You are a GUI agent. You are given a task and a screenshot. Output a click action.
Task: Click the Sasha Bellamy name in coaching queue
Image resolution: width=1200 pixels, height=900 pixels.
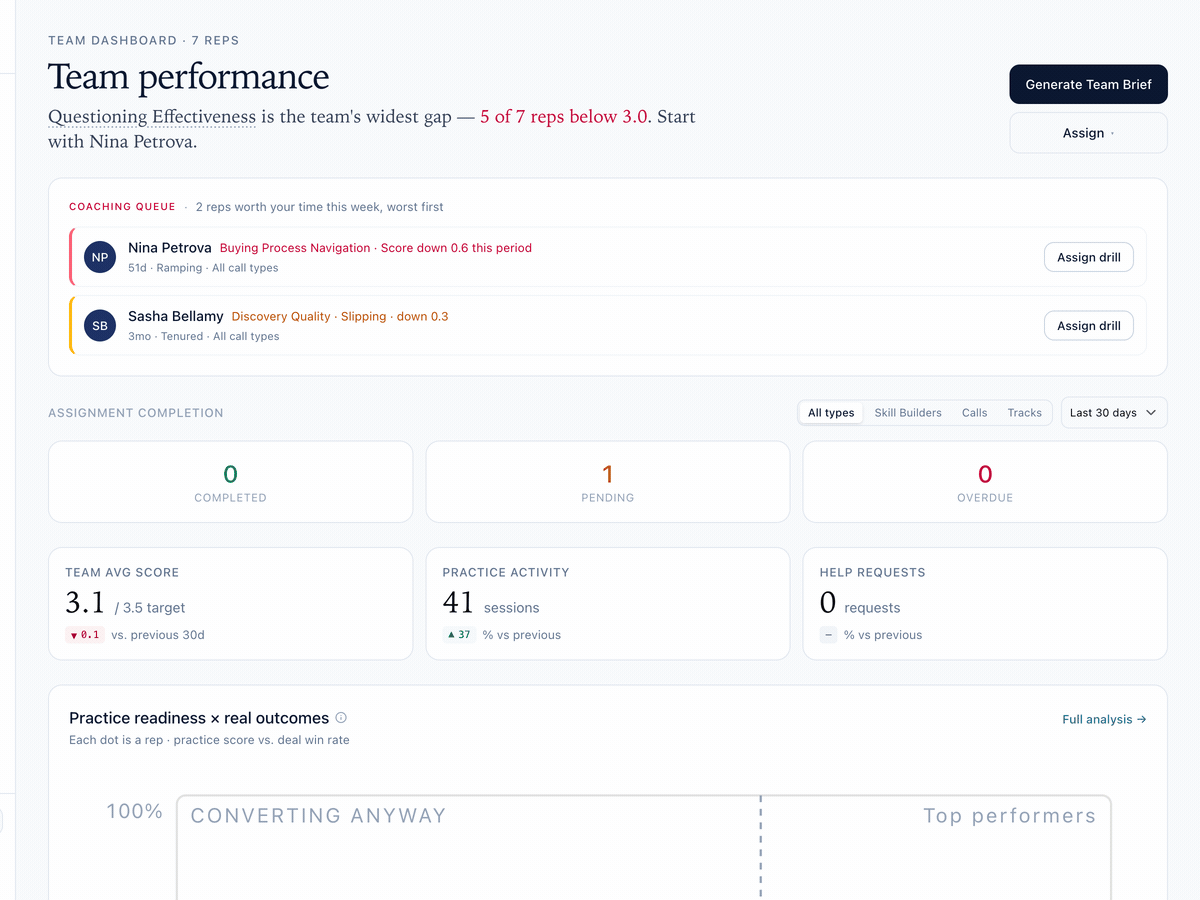point(176,316)
